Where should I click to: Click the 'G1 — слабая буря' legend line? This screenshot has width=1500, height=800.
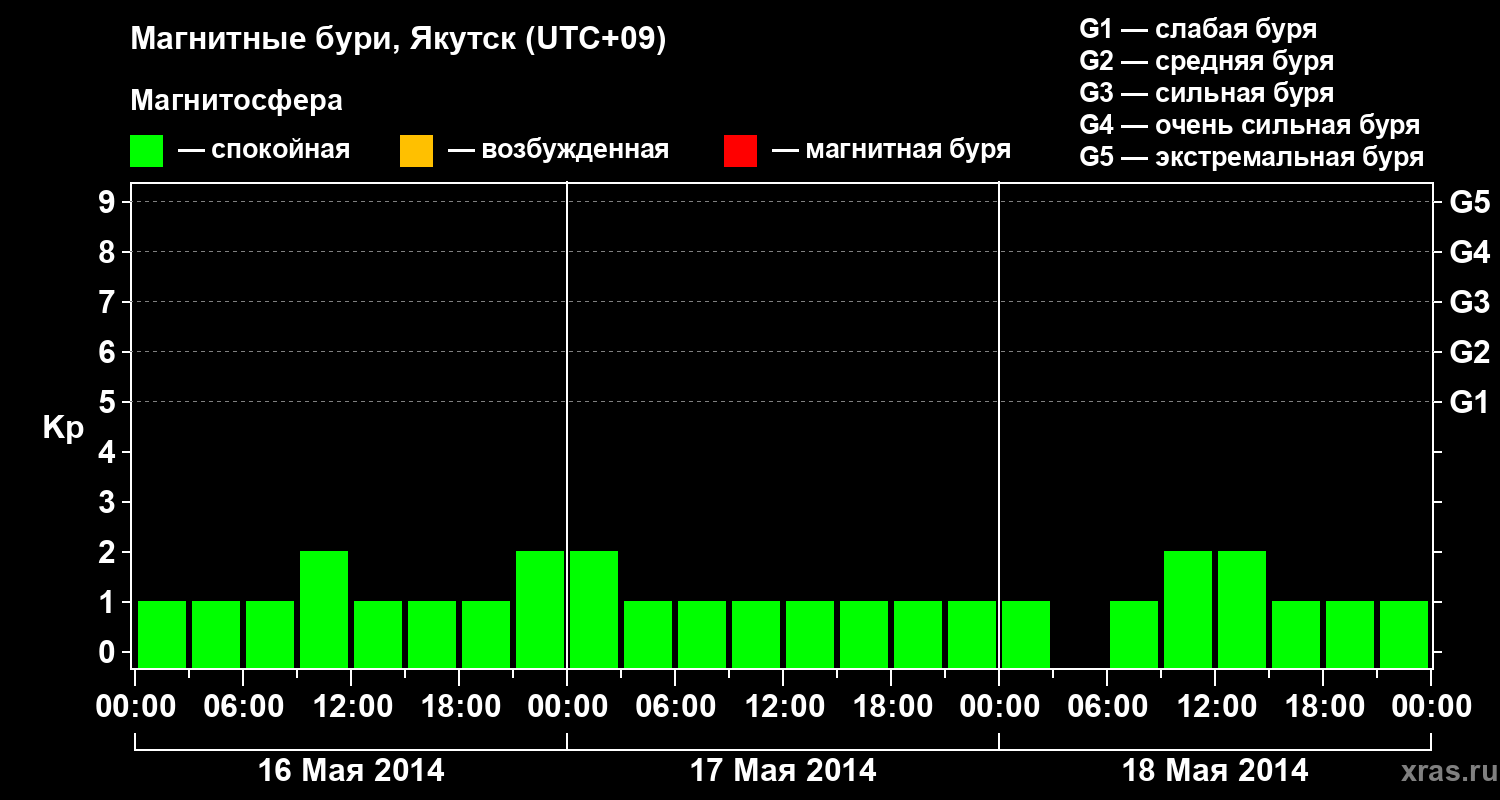point(1198,29)
